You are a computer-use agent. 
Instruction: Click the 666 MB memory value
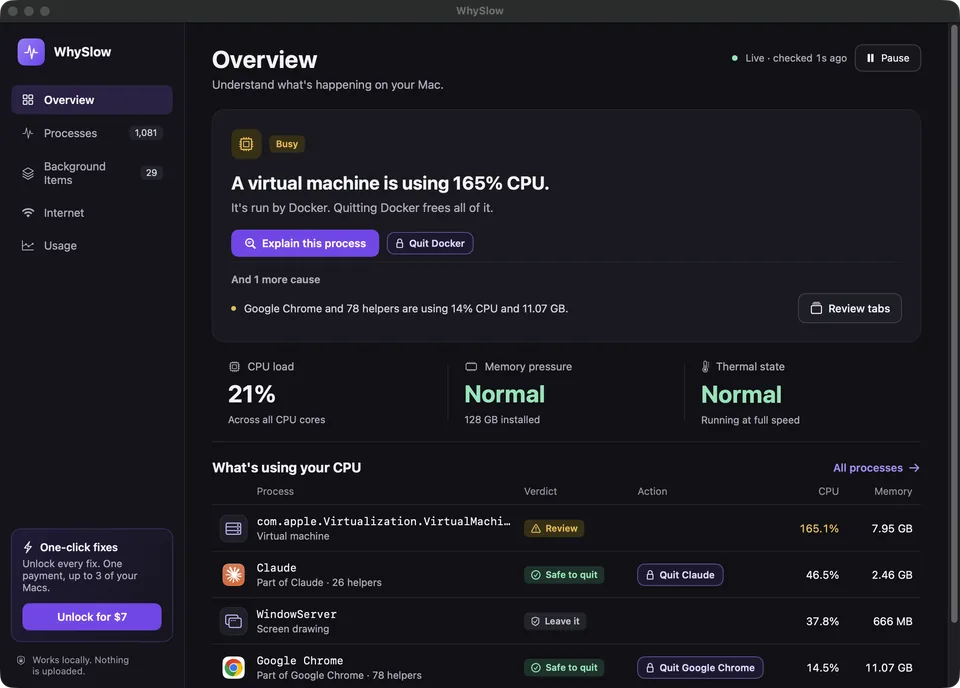(893, 621)
